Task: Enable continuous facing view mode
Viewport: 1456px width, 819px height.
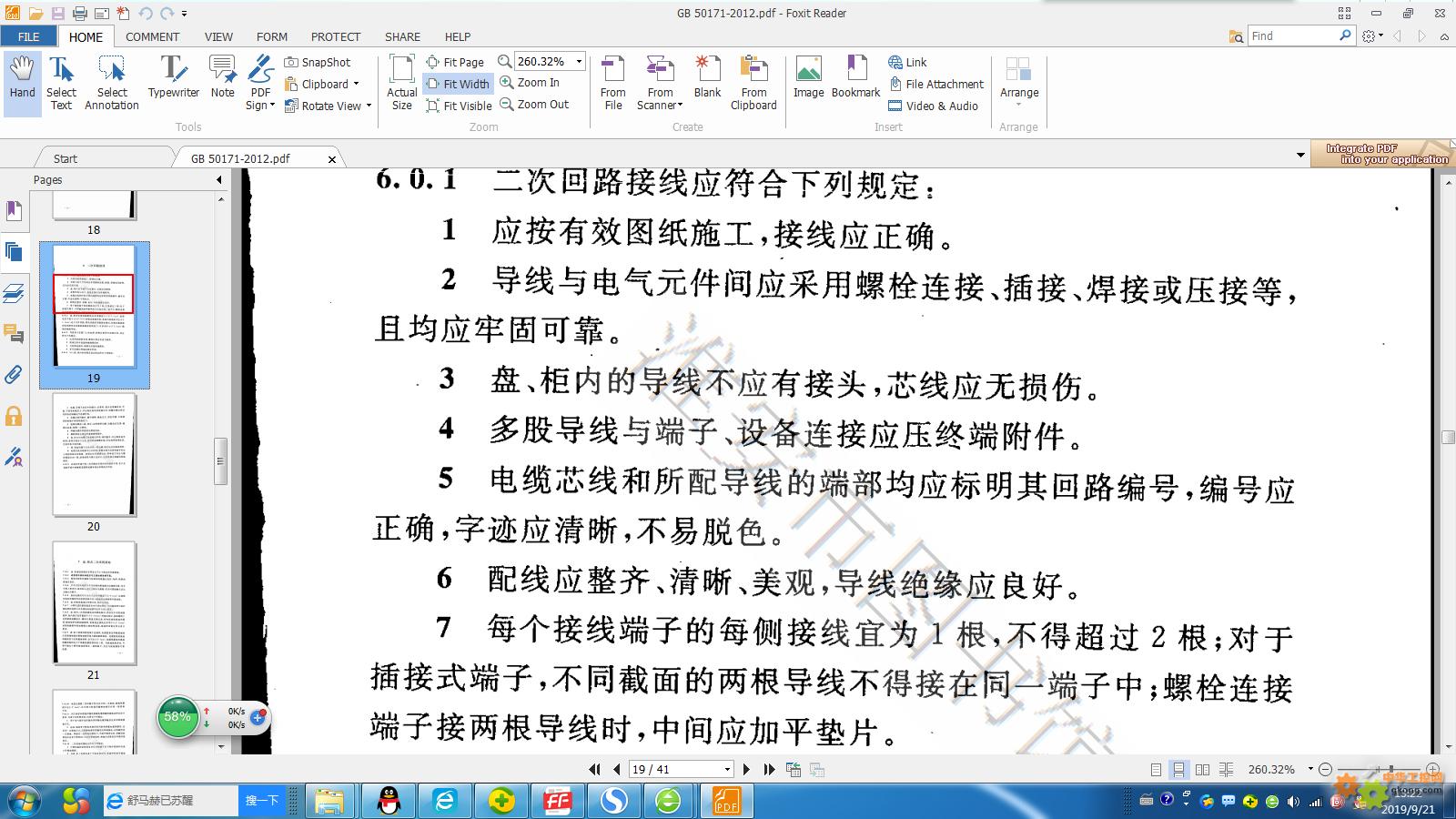Action: pos(1226,770)
